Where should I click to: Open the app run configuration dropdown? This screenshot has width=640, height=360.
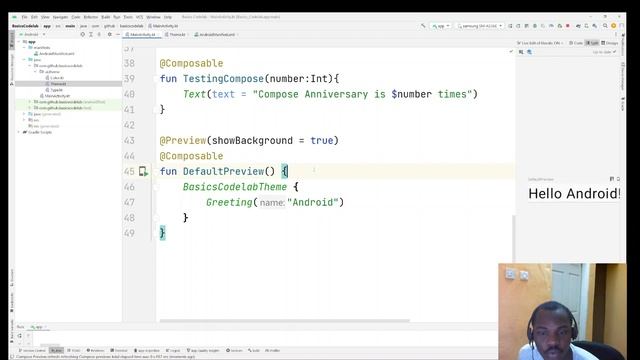tap(441, 26)
